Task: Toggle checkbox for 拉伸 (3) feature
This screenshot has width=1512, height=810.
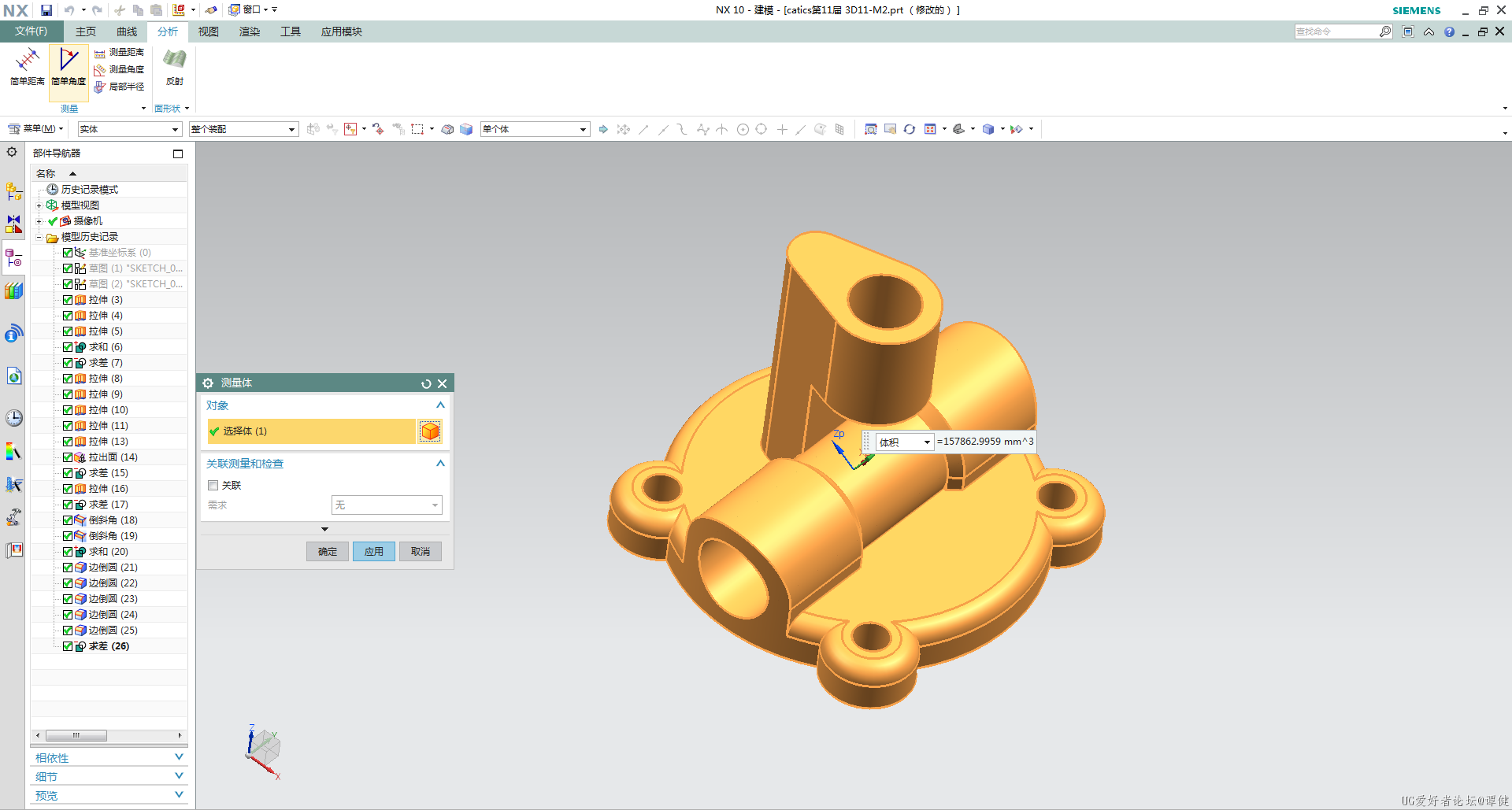Action: point(68,300)
